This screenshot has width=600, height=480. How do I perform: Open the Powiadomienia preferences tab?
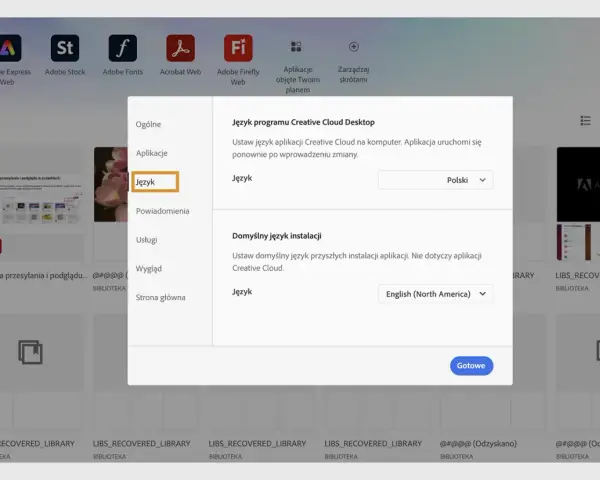(163, 211)
